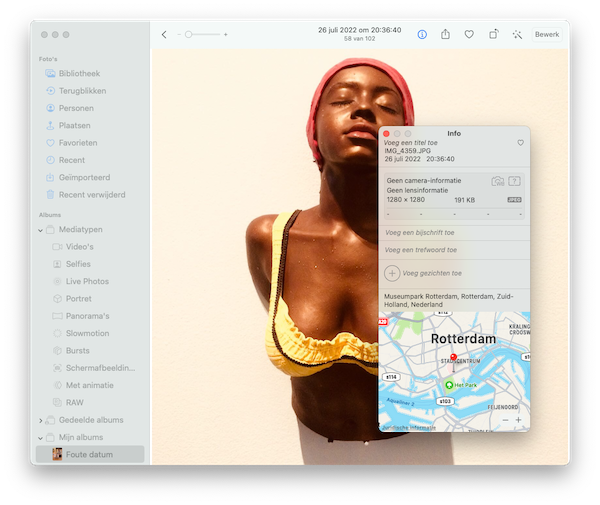Click the JPEG format badge

point(514,200)
